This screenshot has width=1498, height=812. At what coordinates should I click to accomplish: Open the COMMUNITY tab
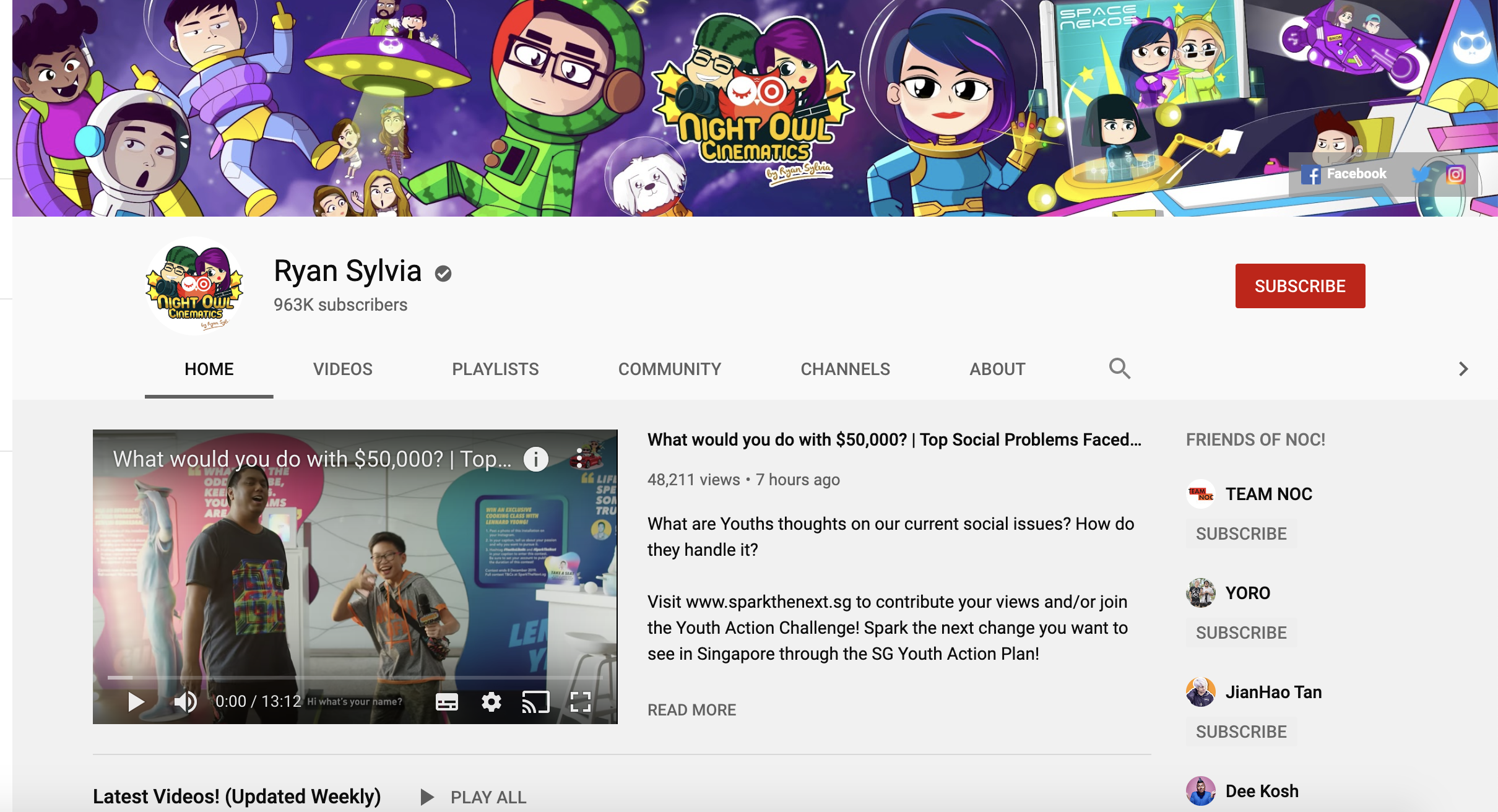(670, 369)
